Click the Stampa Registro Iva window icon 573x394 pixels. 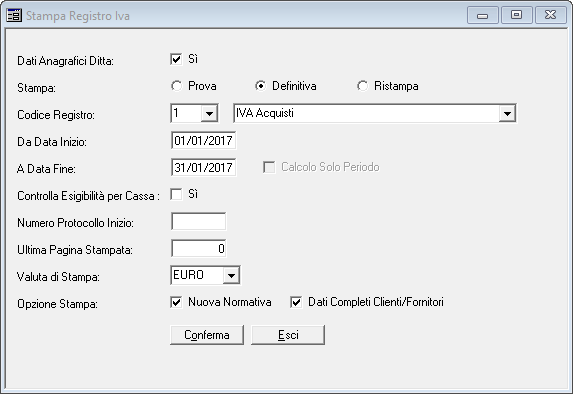[x=14, y=16]
